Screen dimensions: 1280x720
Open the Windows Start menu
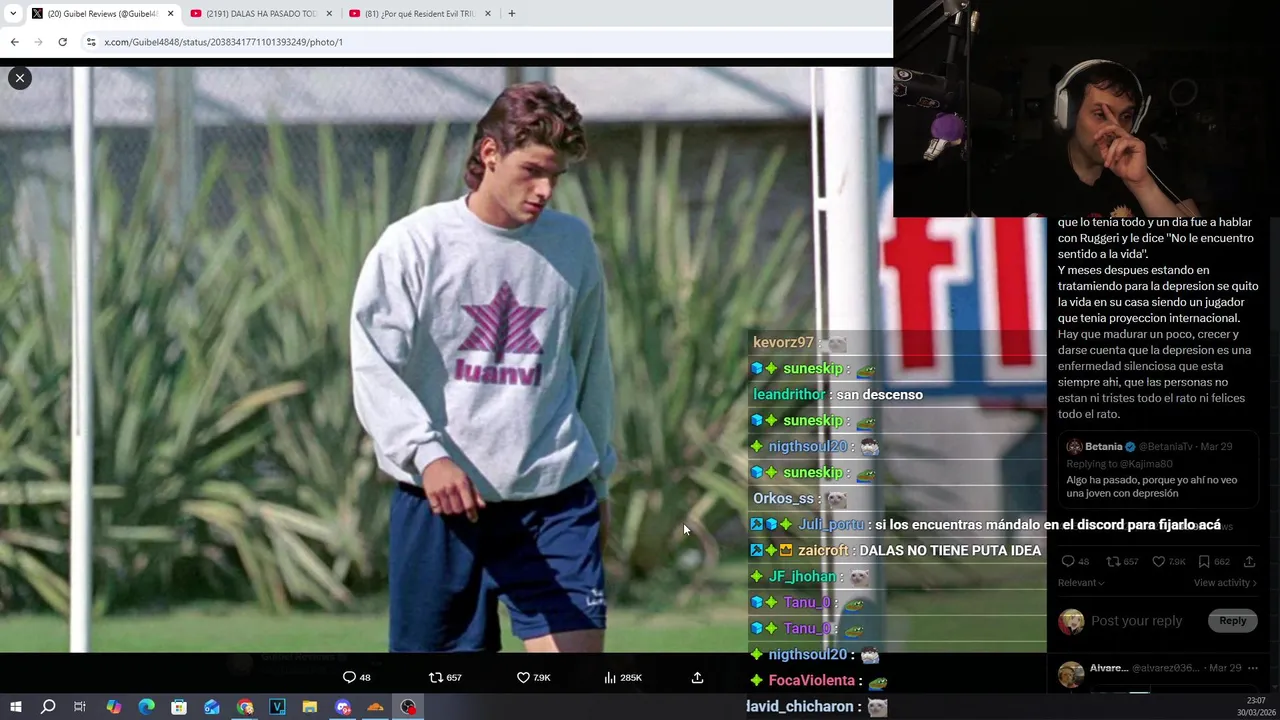point(15,707)
